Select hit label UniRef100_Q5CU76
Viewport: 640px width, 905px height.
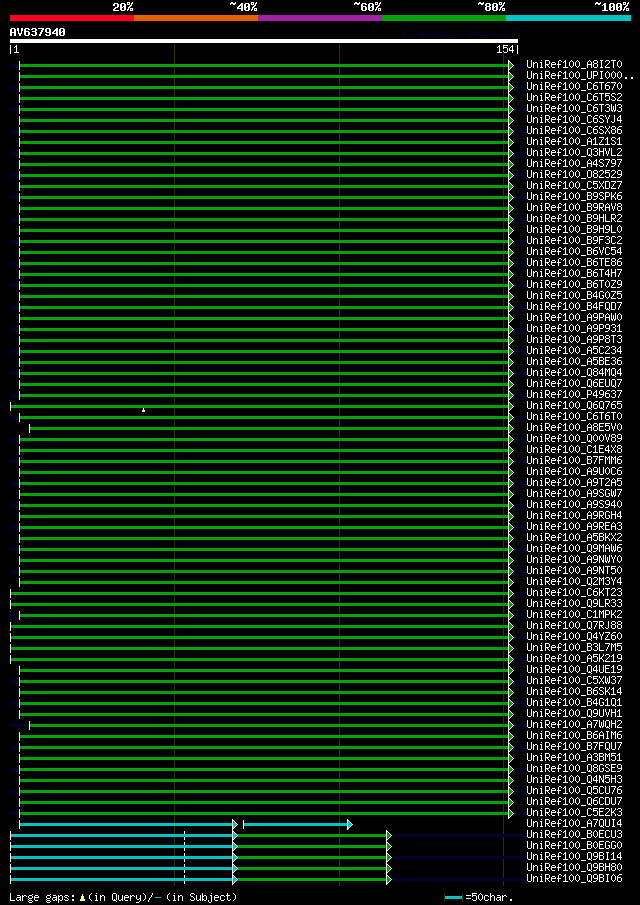click(574, 791)
